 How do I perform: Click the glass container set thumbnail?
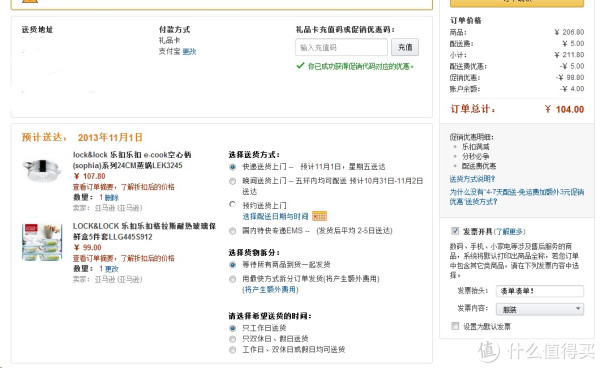coord(42,242)
